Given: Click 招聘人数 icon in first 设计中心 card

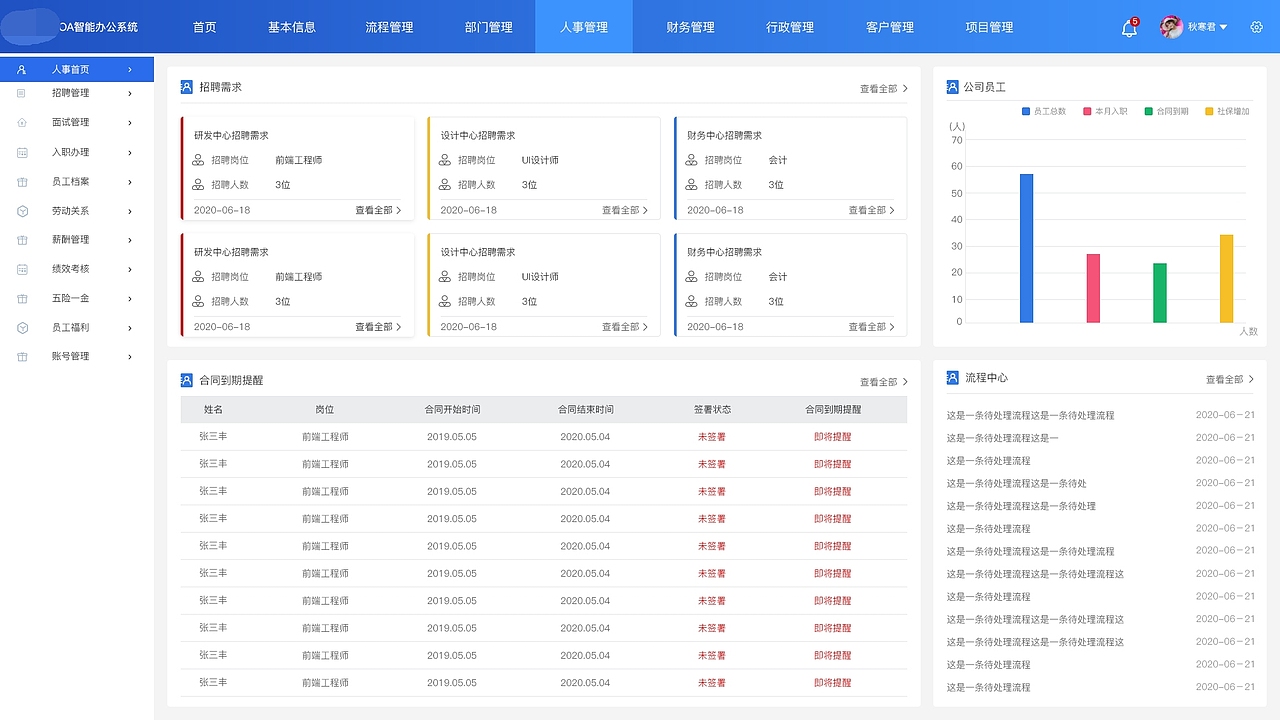Looking at the screenshot, I should point(445,185).
